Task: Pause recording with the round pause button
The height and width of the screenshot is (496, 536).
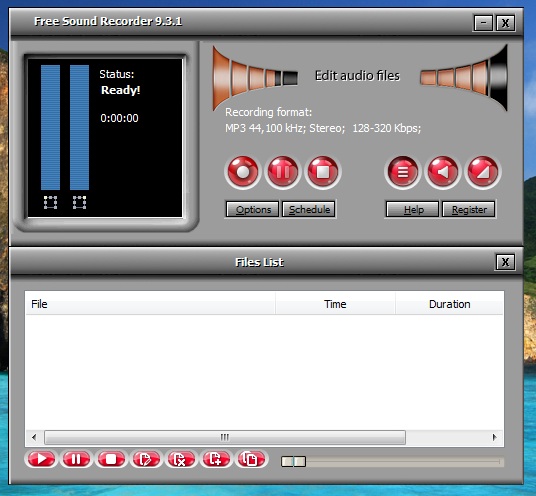Action: [283, 172]
